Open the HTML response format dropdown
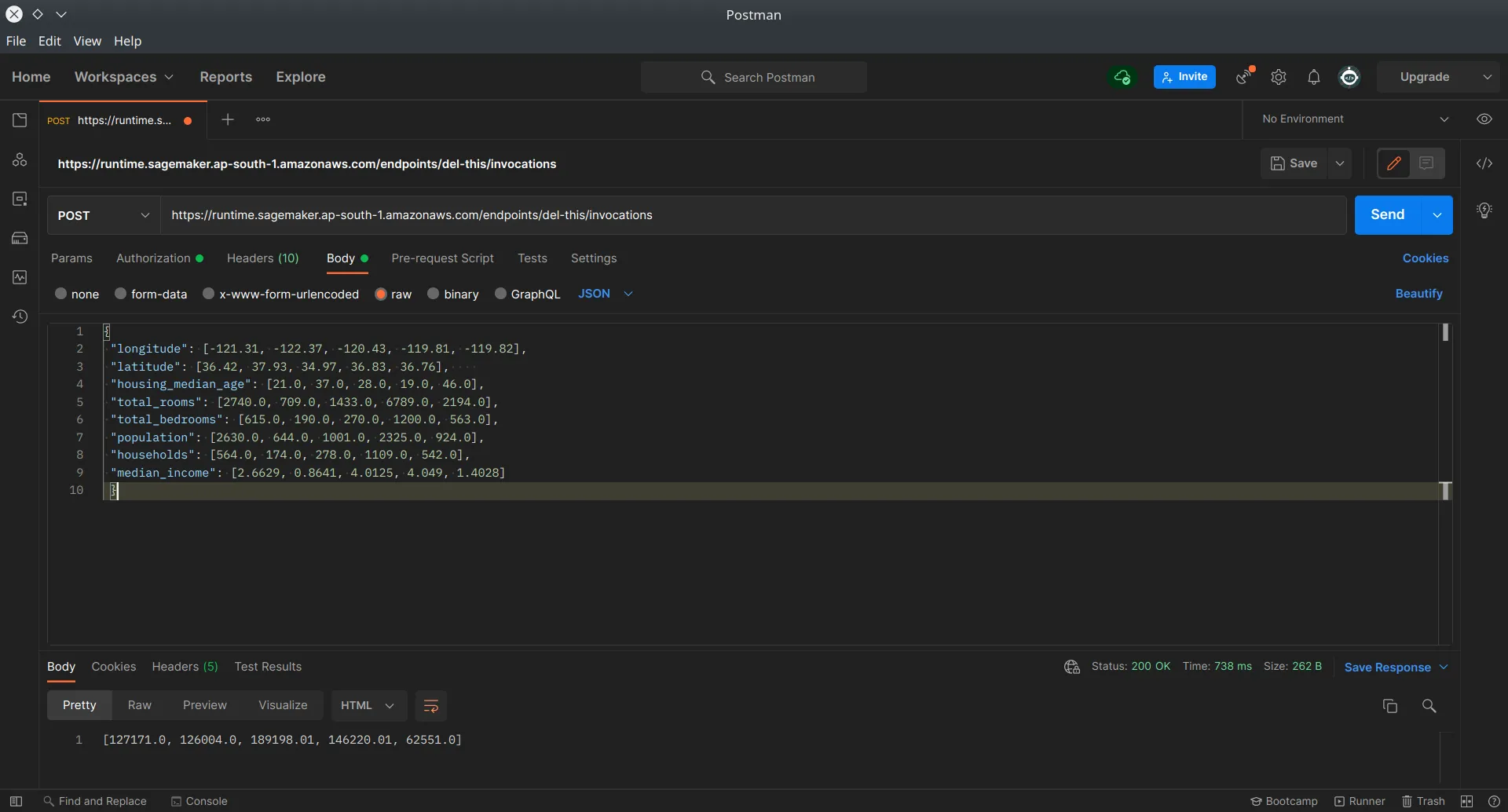The image size is (1508, 812). (x=368, y=706)
